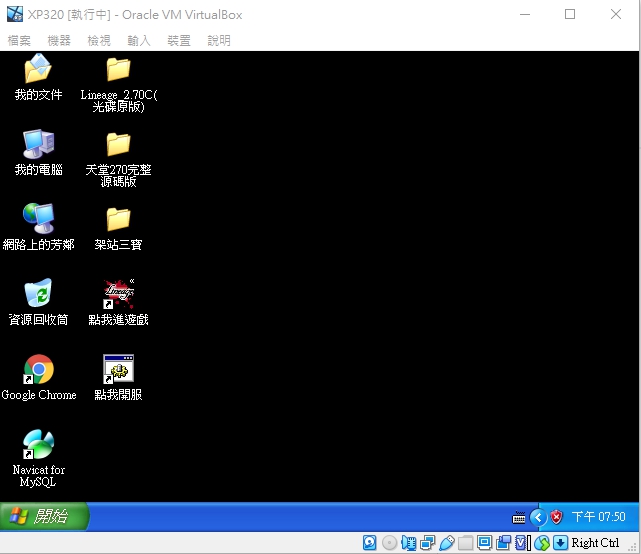
Task: Click the taskbar clock showing 下午 07:50
Action: tap(598, 517)
